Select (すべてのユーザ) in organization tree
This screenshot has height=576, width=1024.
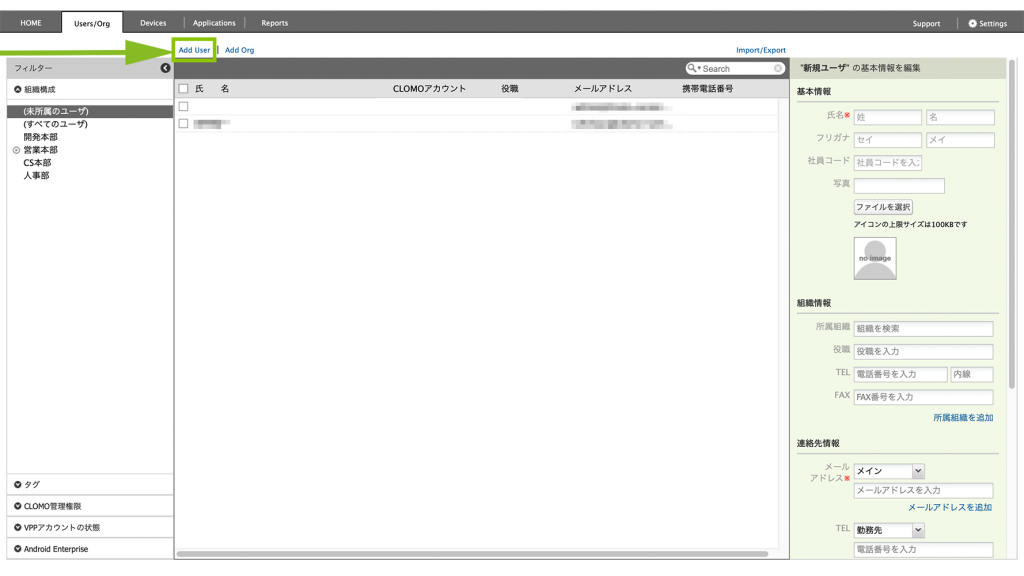click(56, 124)
